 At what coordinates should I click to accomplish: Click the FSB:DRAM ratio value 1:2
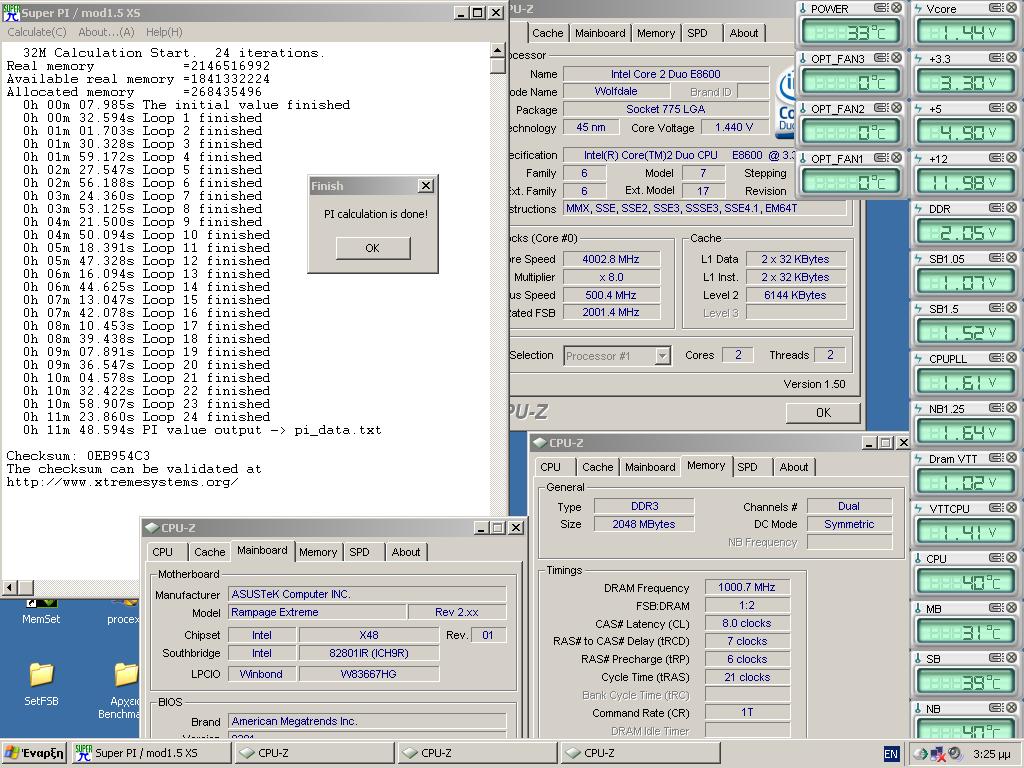coord(747,605)
